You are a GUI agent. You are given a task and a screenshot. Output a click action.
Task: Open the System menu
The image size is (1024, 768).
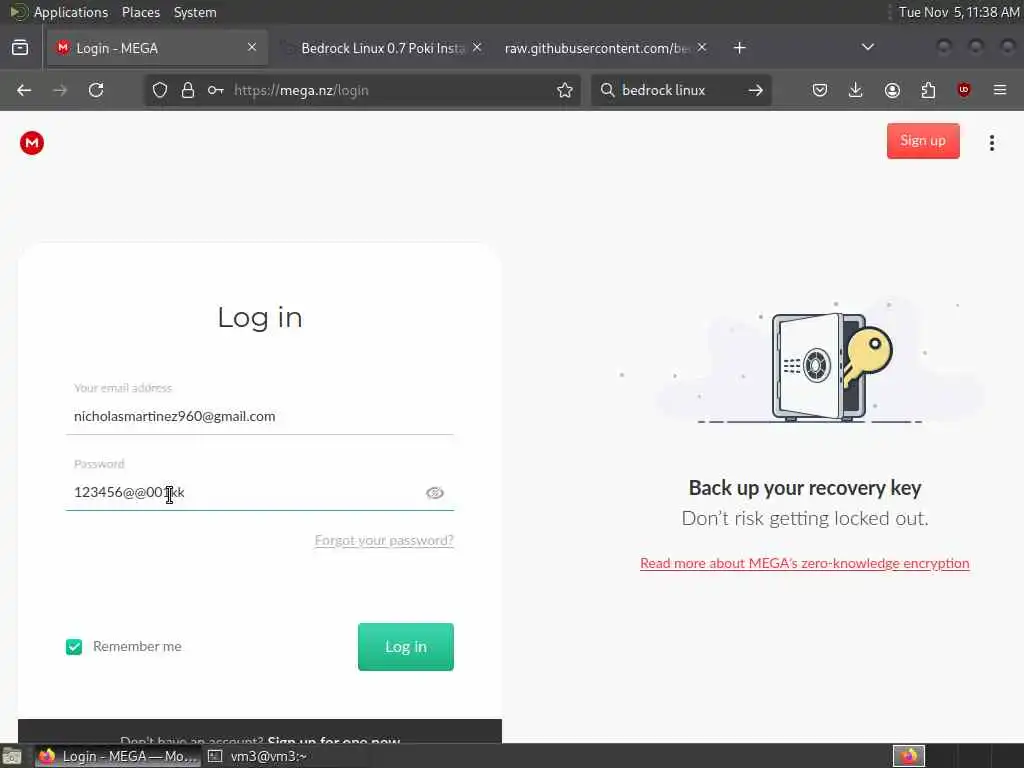tap(195, 12)
